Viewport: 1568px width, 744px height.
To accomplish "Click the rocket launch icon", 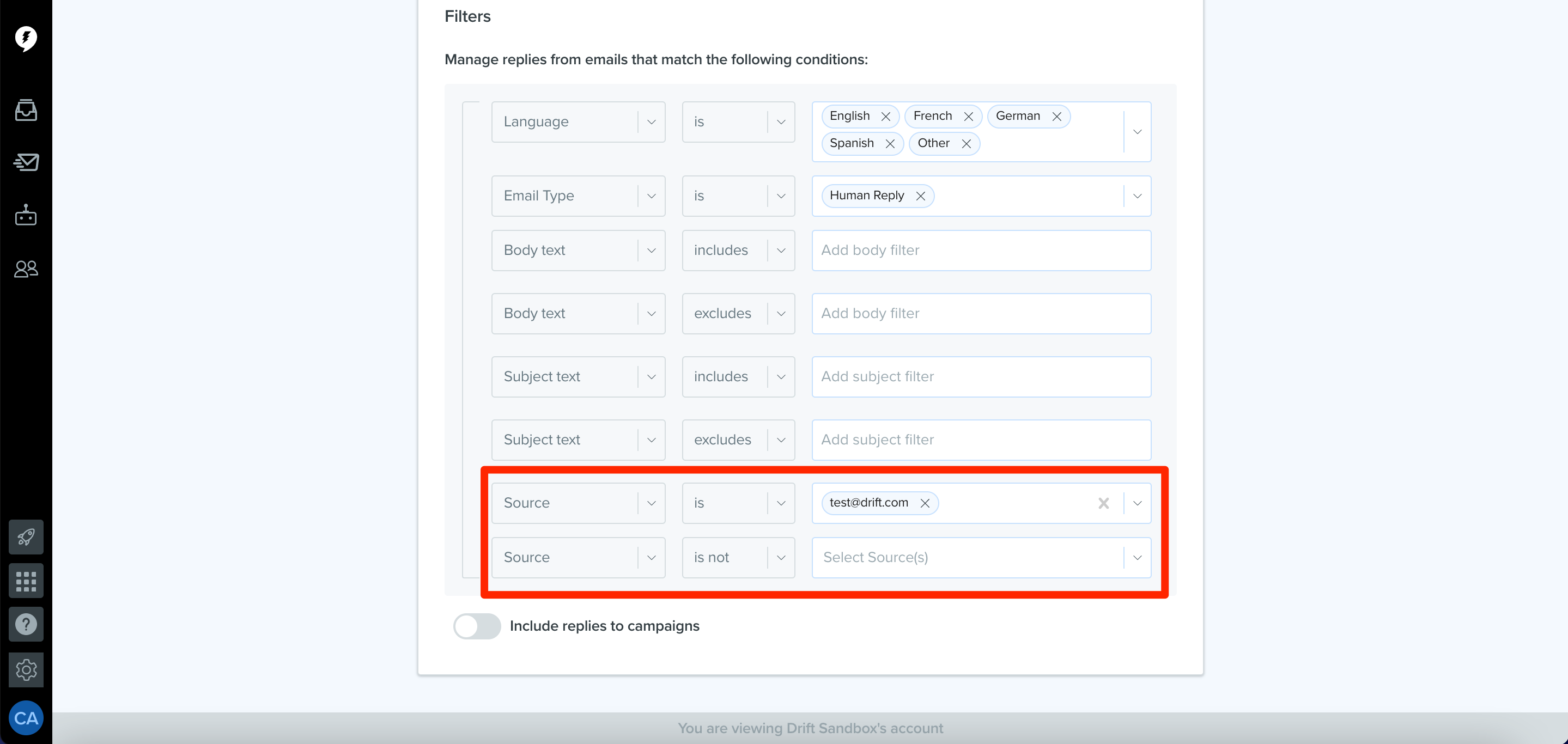I will [x=26, y=536].
